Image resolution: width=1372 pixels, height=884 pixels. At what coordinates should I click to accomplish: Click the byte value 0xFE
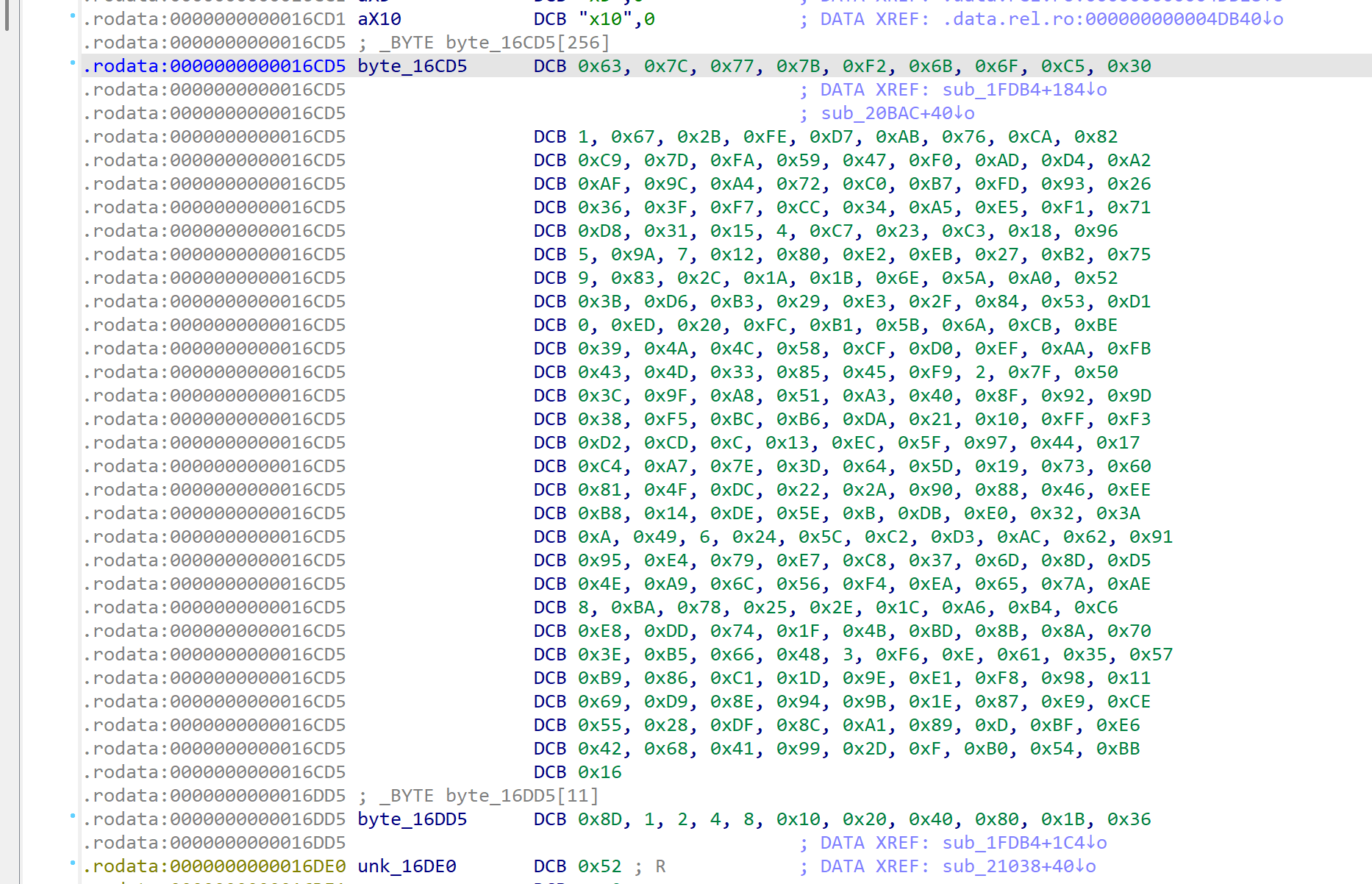tap(765, 137)
